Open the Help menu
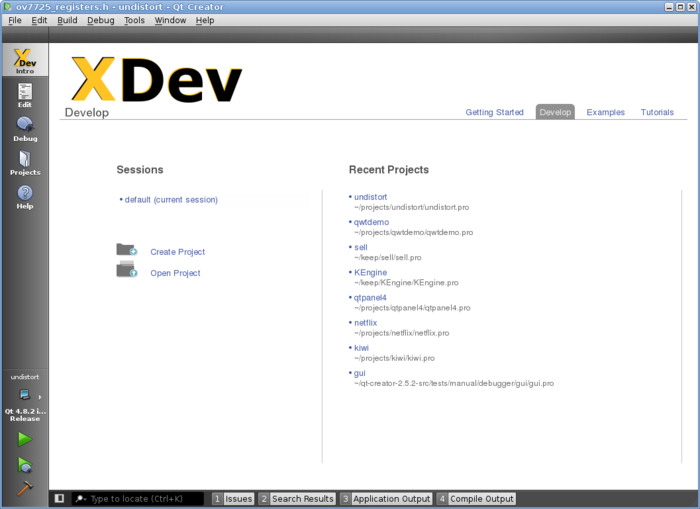 click(x=205, y=20)
